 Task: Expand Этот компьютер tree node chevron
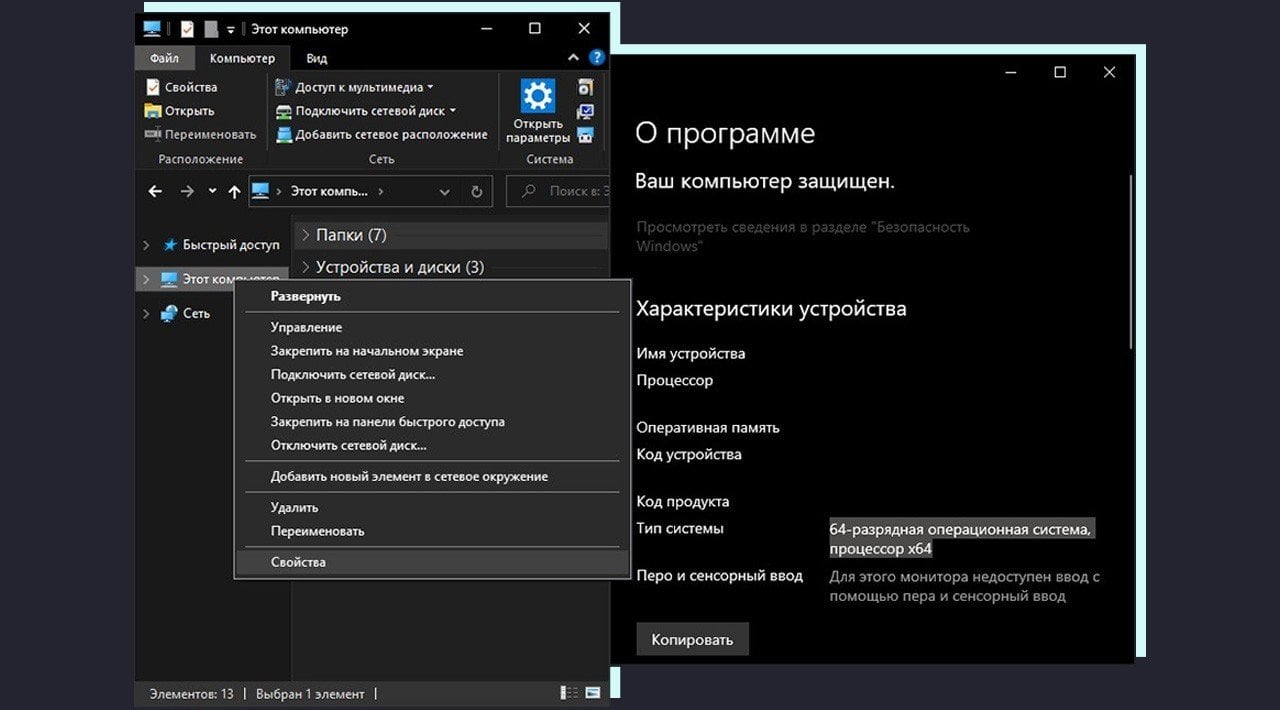(x=146, y=279)
